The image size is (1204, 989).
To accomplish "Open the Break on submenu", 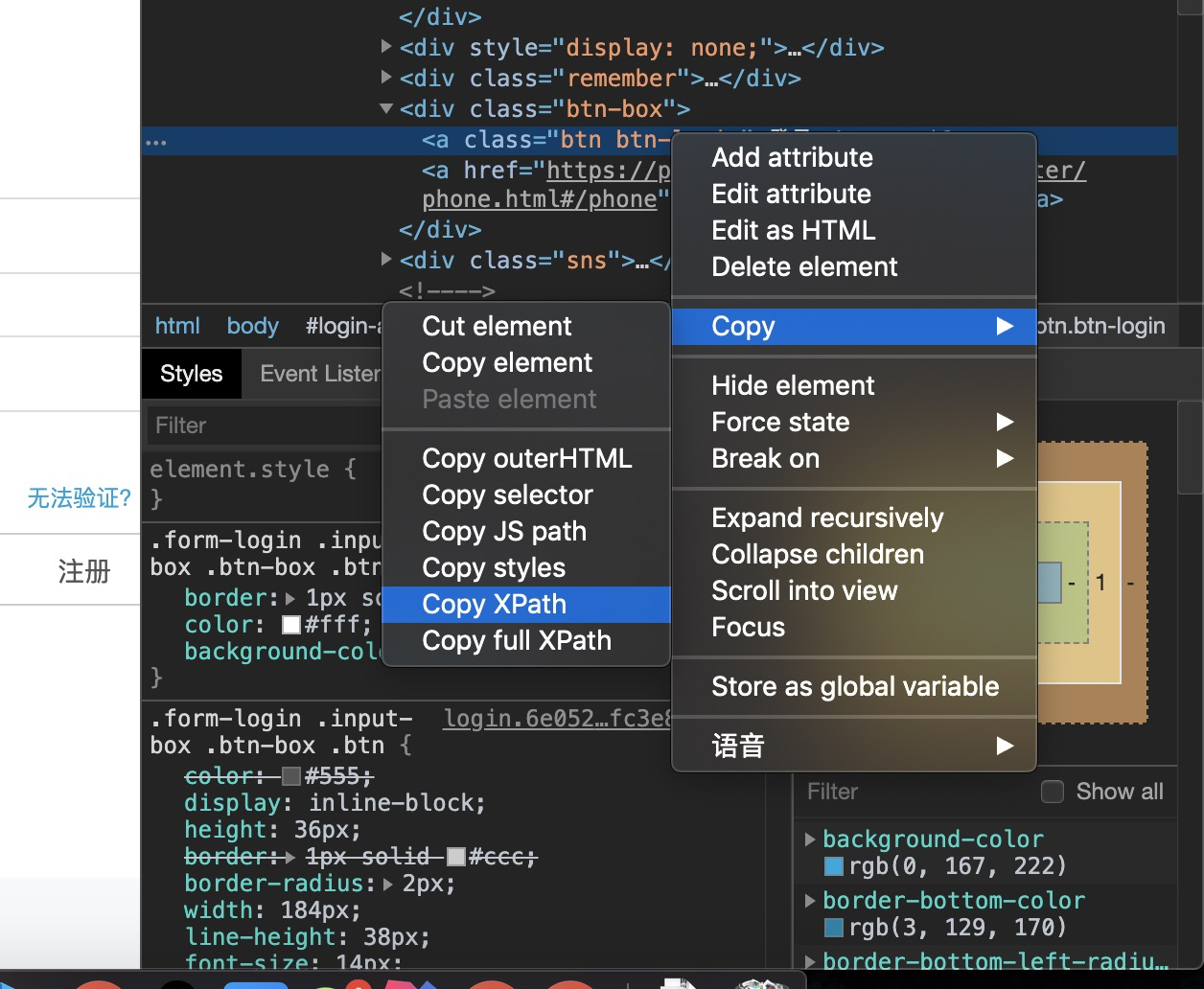I will [x=854, y=459].
